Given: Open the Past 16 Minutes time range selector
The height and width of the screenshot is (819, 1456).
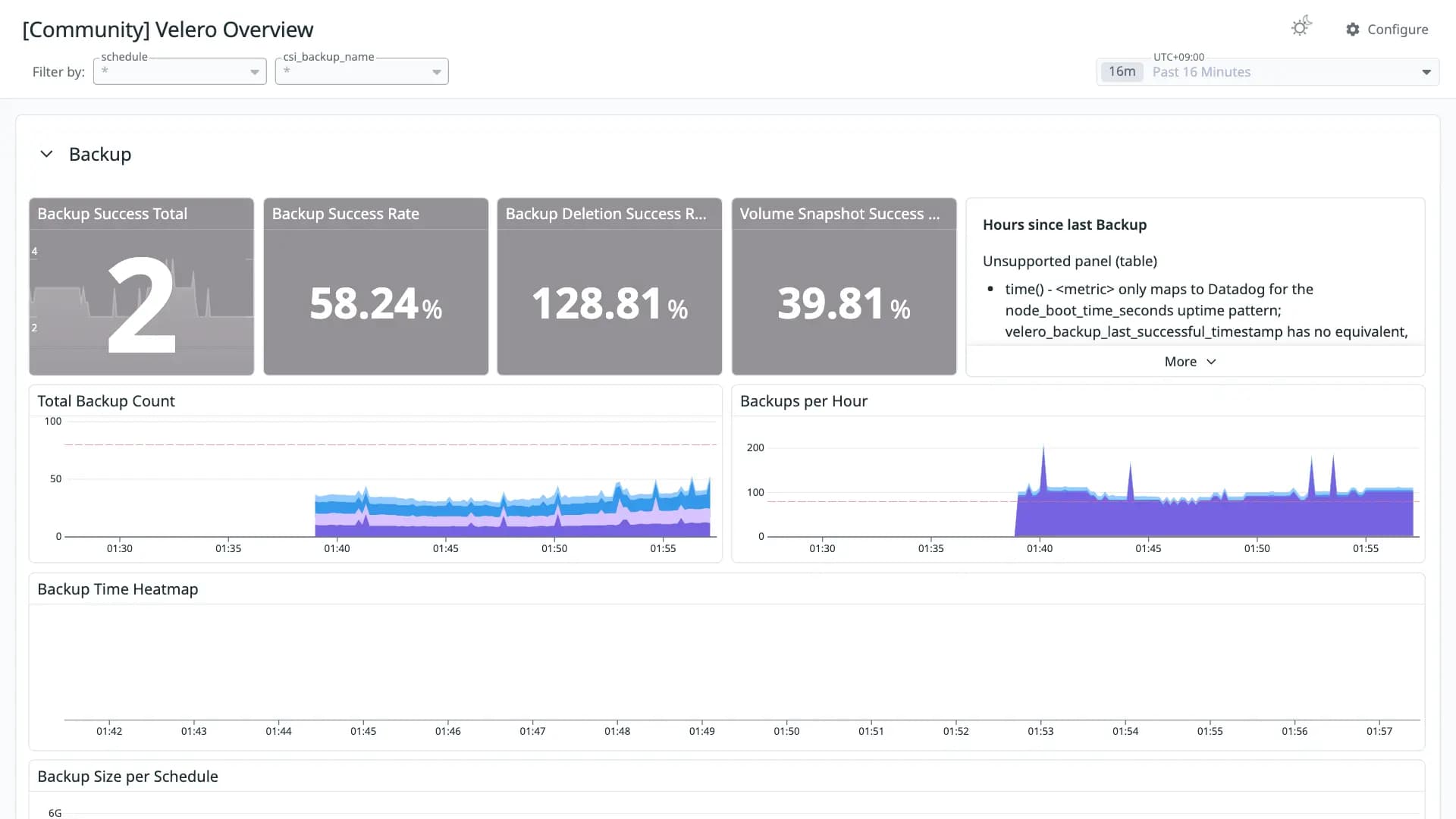Looking at the screenshot, I should tap(1268, 71).
